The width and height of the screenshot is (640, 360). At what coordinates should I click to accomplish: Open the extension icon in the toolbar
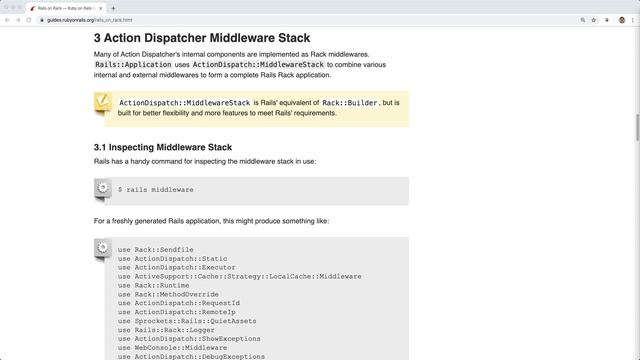point(607,20)
